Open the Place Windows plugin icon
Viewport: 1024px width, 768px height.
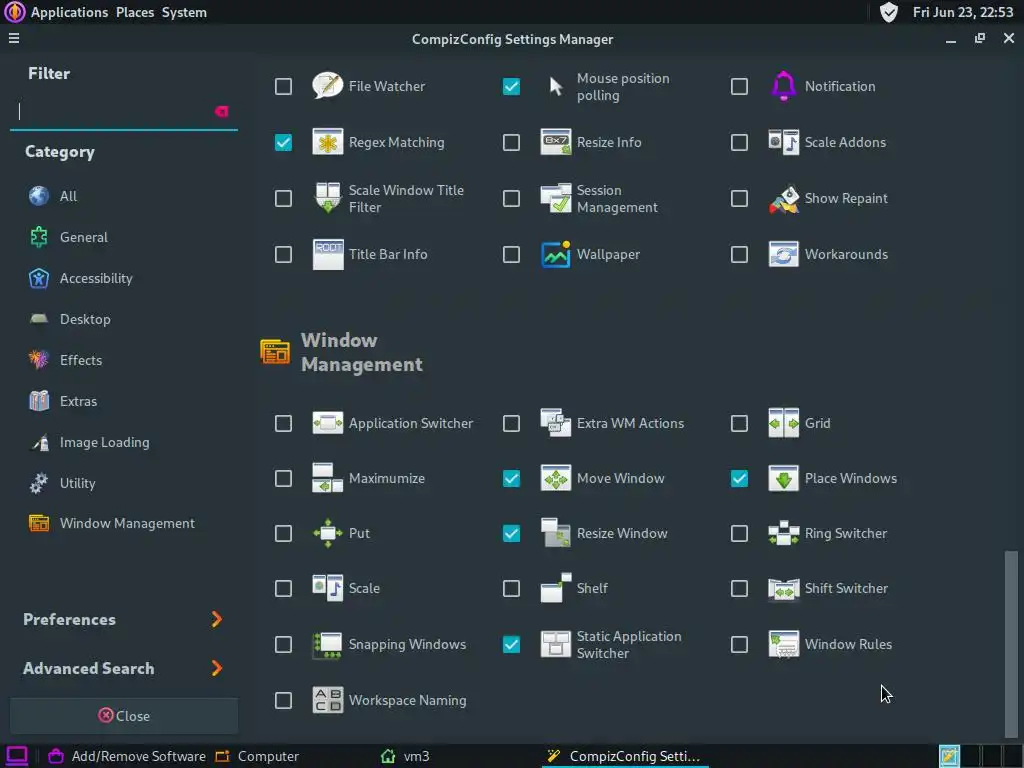coord(783,478)
